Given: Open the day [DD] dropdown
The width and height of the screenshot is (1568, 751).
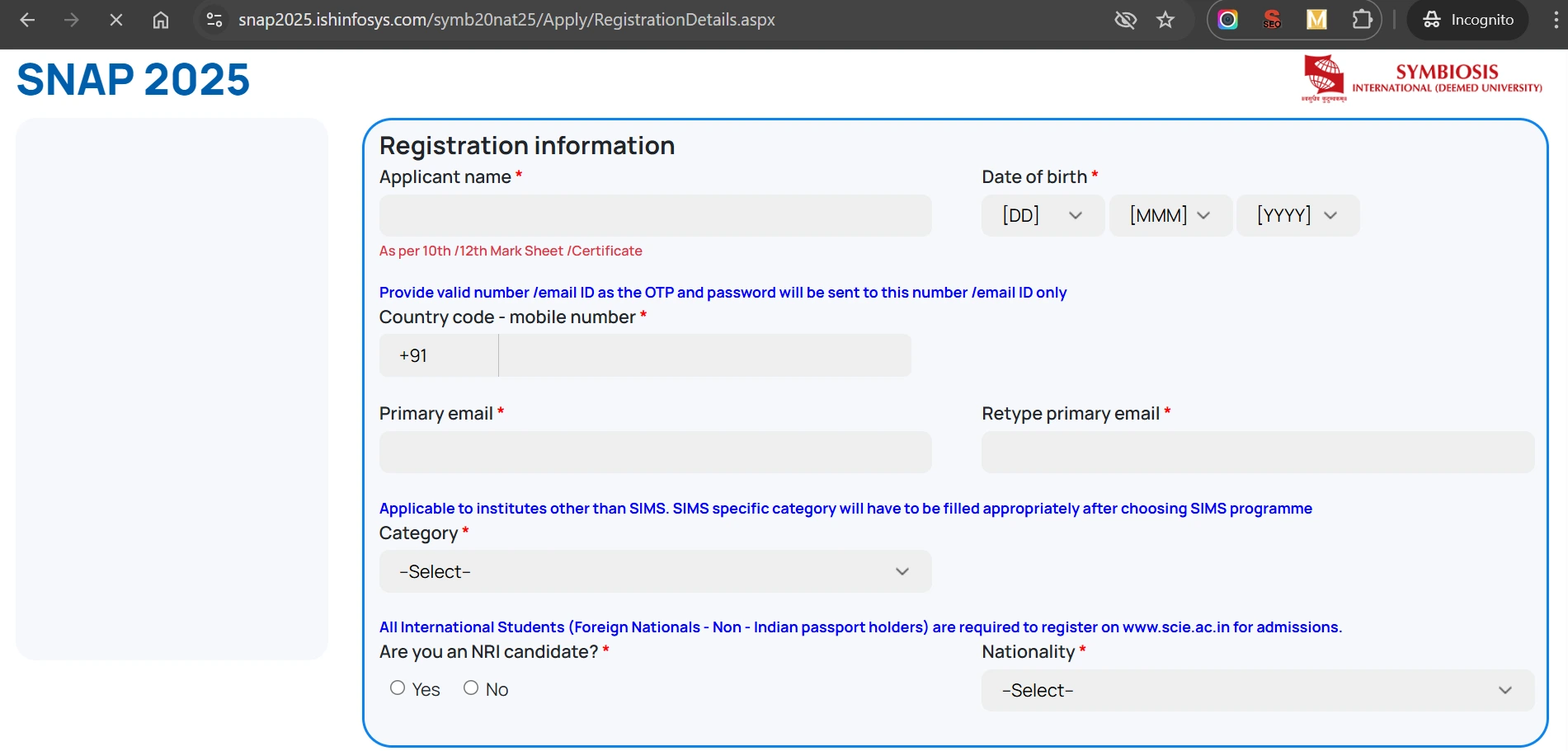Looking at the screenshot, I should tap(1043, 215).
